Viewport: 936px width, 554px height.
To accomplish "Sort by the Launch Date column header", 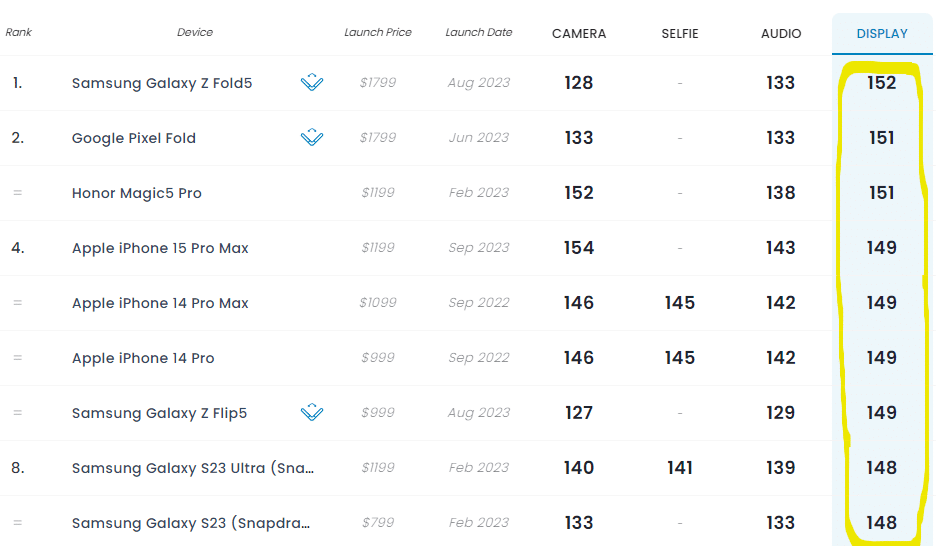I will point(479,32).
